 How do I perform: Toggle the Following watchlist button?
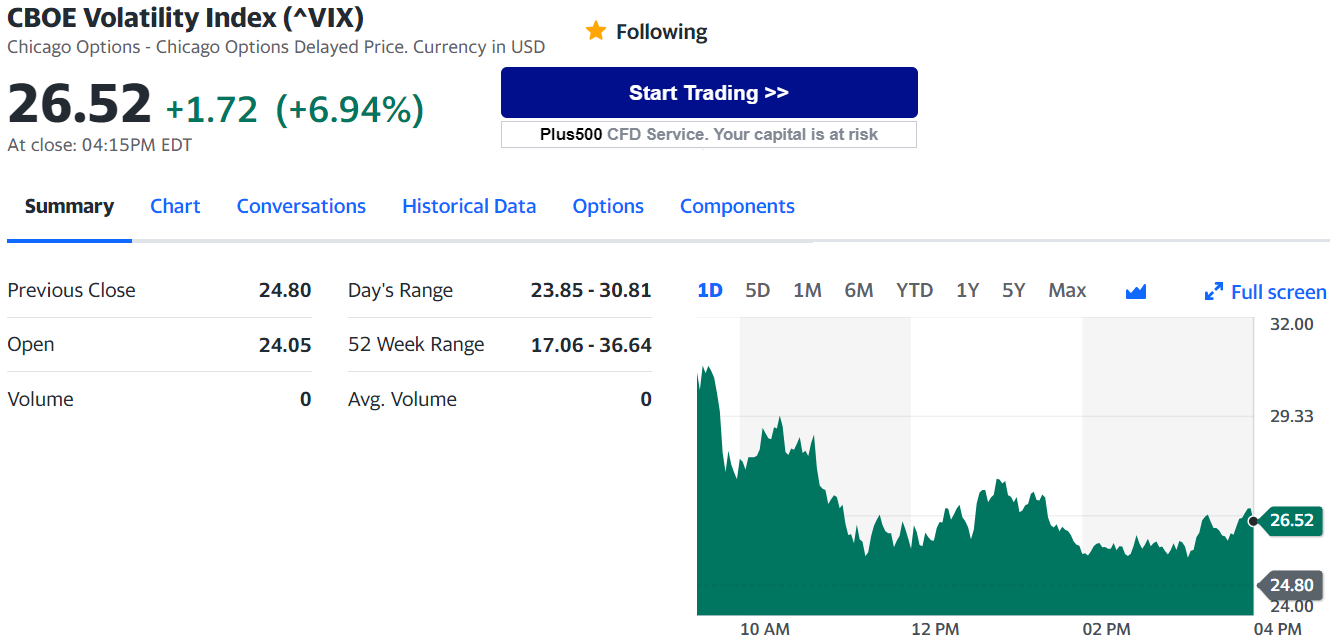[646, 31]
